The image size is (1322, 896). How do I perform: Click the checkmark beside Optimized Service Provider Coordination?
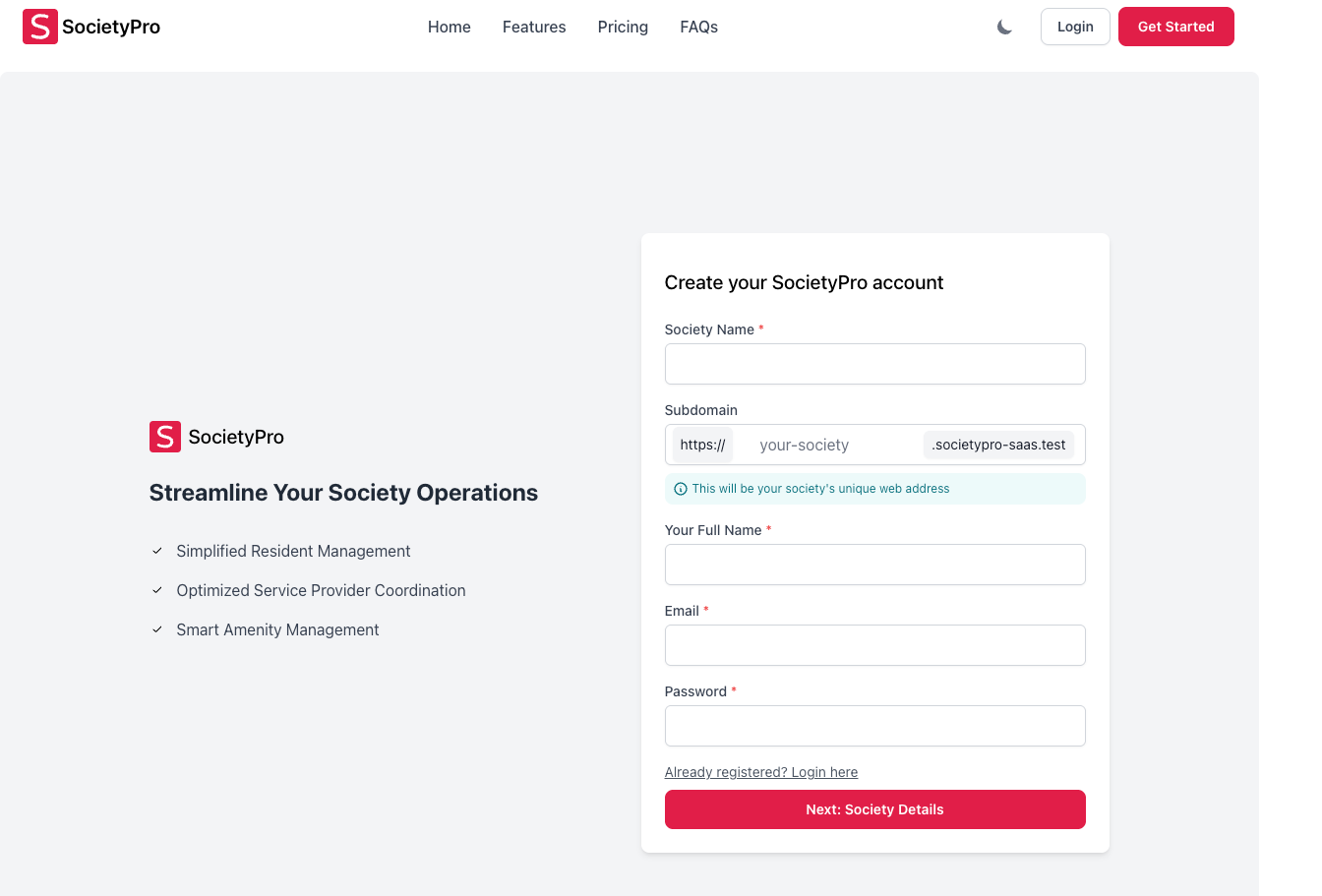pyautogui.click(x=157, y=590)
